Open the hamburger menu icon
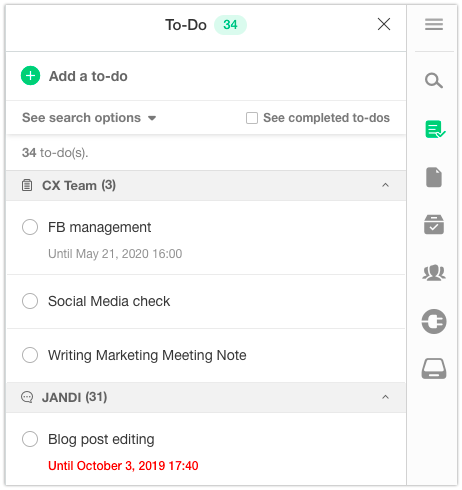Viewport: 462px width, 490px height. tap(434, 24)
